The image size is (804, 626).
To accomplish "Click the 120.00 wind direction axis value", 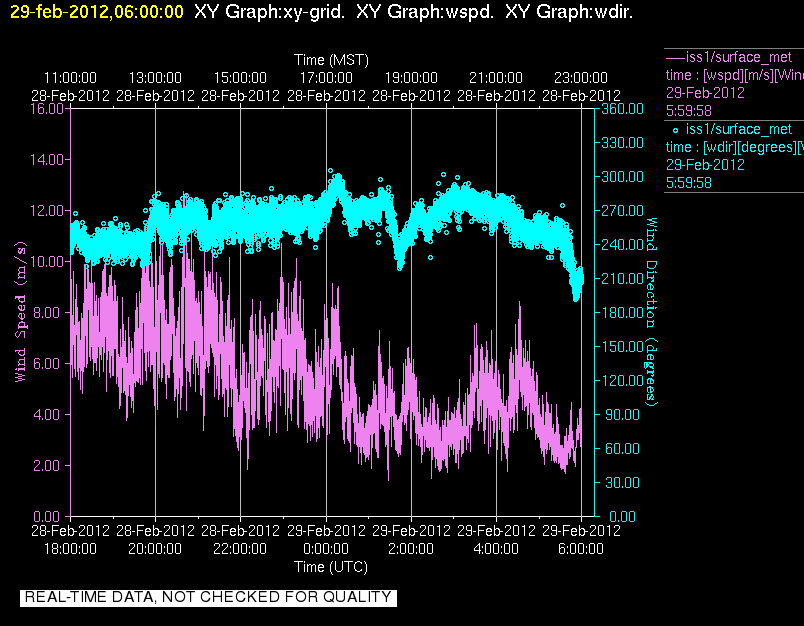I will click(622, 380).
